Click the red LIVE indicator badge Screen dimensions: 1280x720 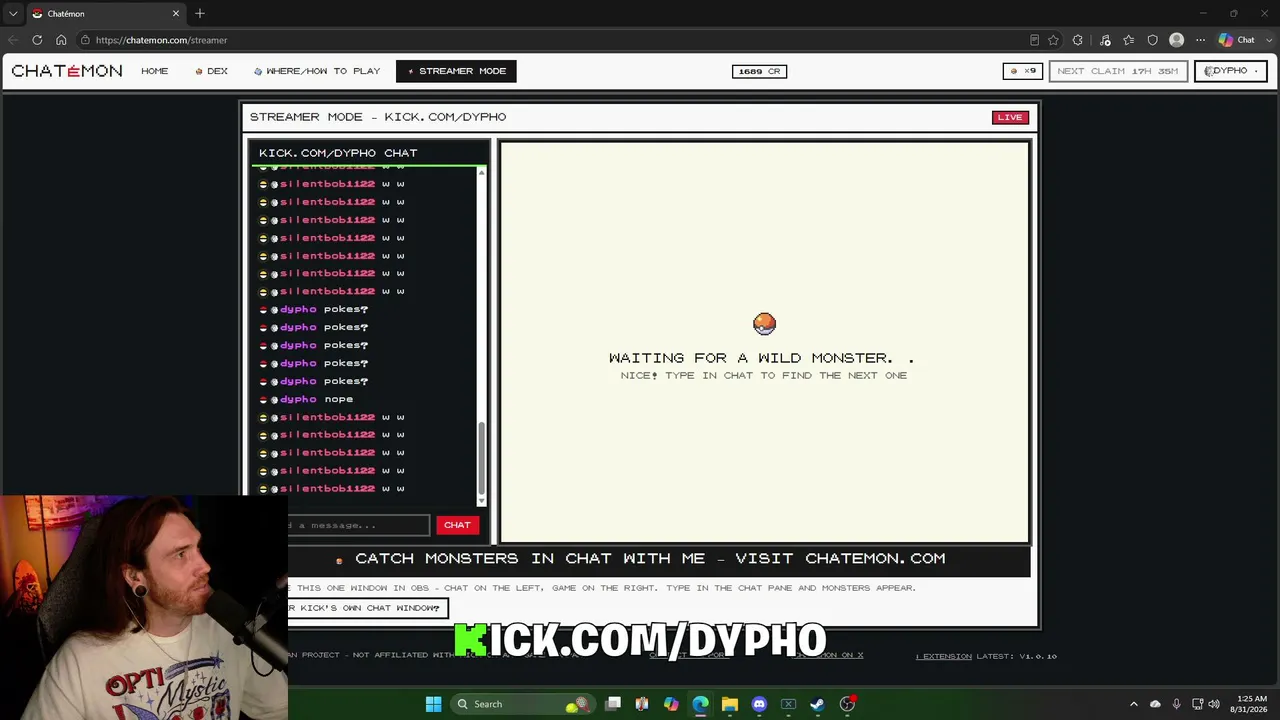tap(1010, 117)
